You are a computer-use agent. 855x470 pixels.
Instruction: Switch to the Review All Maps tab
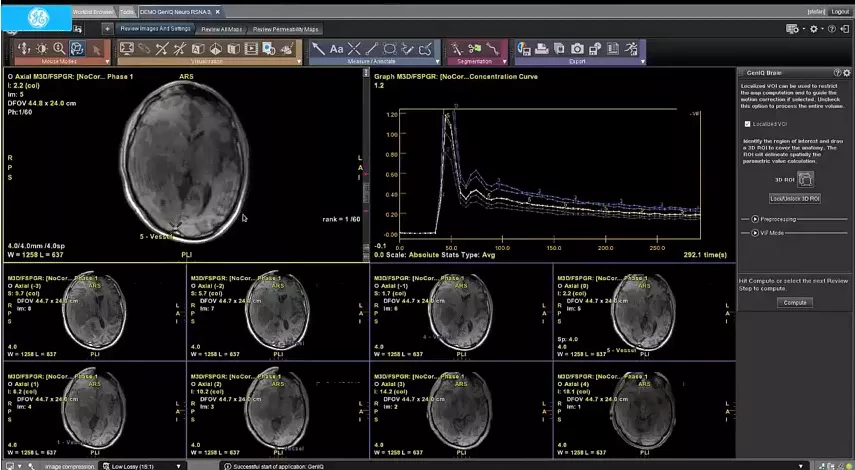point(221,29)
